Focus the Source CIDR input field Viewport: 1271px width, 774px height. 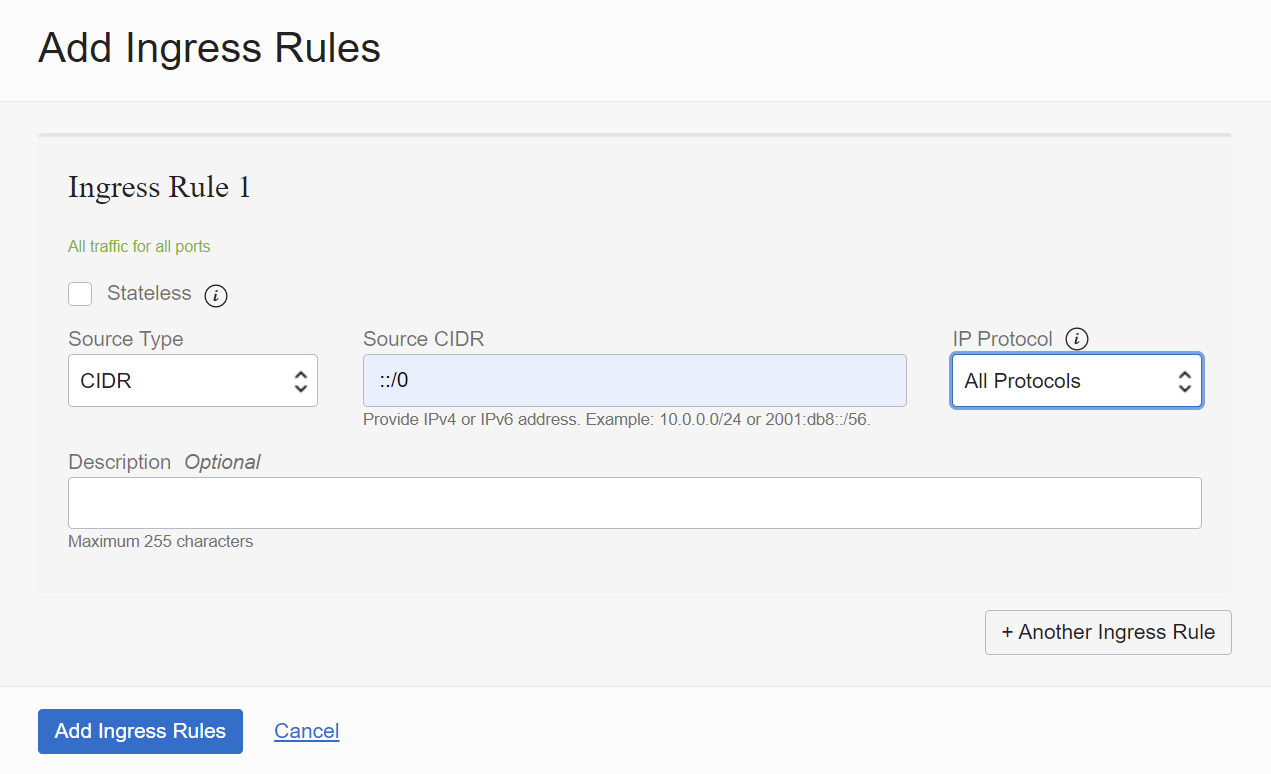tap(635, 381)
